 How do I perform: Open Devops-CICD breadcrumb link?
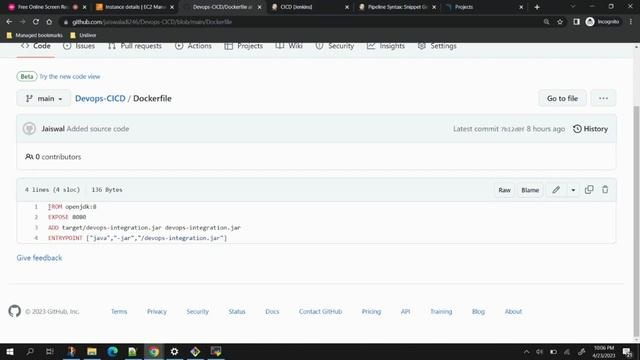[100, 98]
